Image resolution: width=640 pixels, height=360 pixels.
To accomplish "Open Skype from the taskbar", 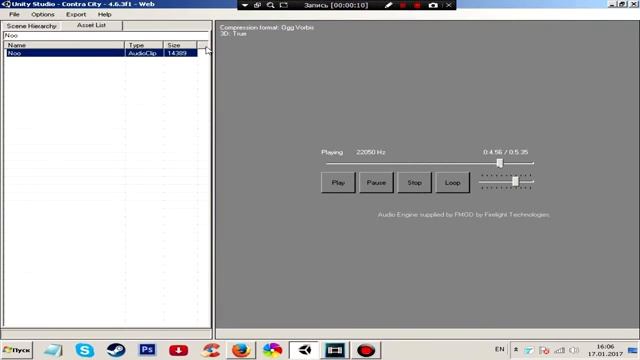I will [x=84, y=350].
